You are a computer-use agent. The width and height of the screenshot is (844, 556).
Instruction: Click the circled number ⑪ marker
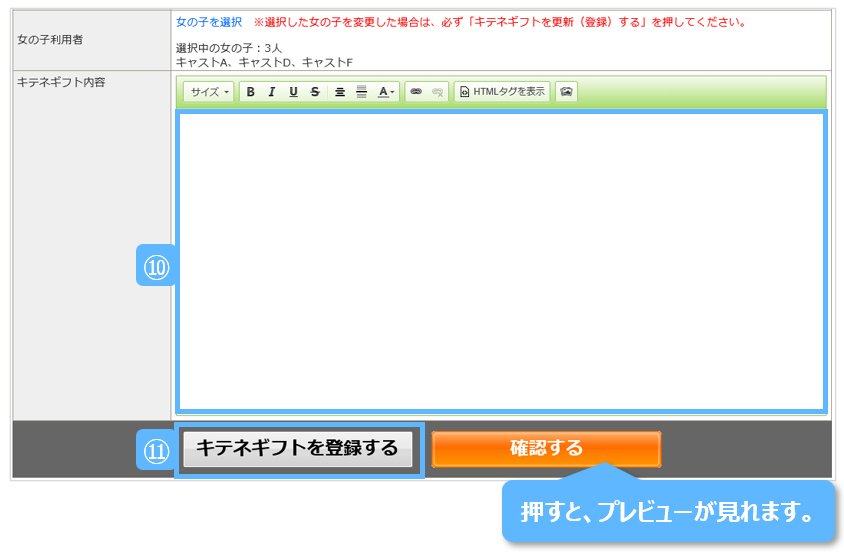[x=156, y=450]
